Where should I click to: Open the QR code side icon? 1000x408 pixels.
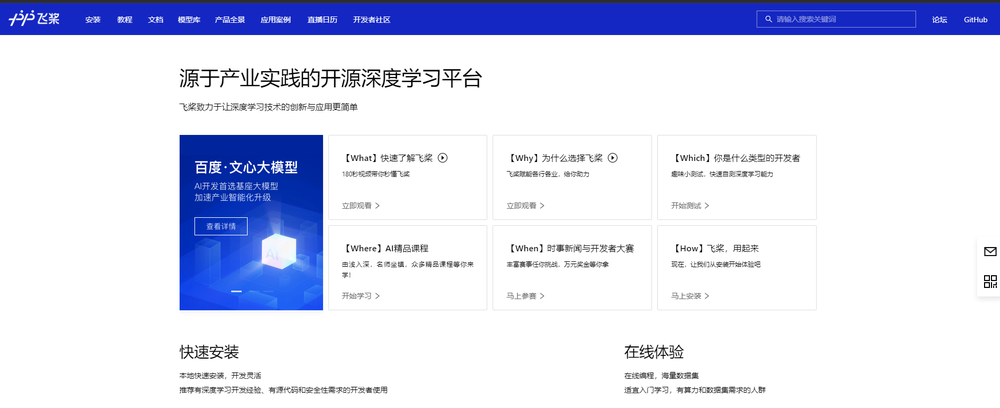click(990, 282)
